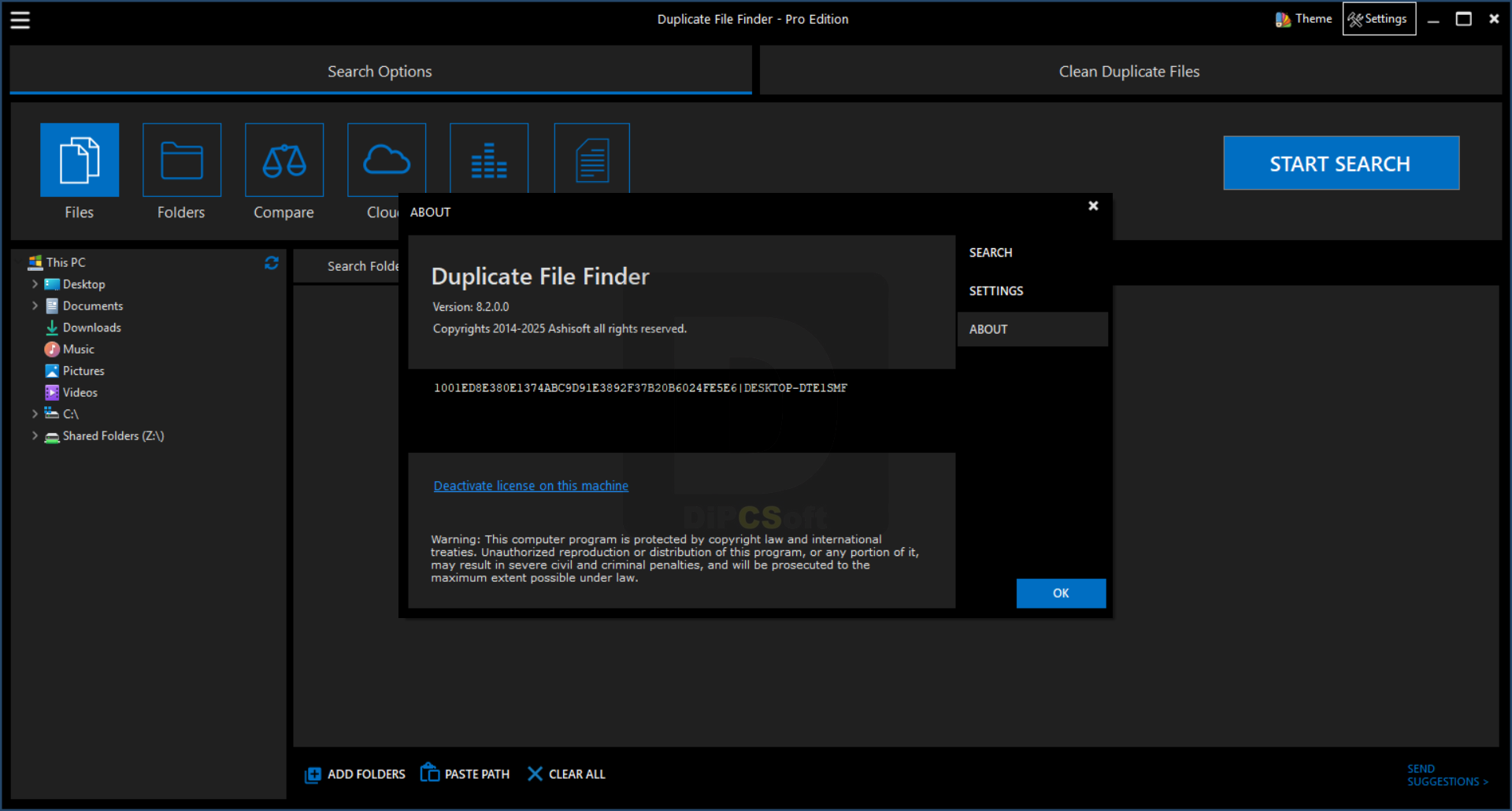
Task: Select the audio equalizer bars icon
Action: pyautogui.click(x=489, y=159)
